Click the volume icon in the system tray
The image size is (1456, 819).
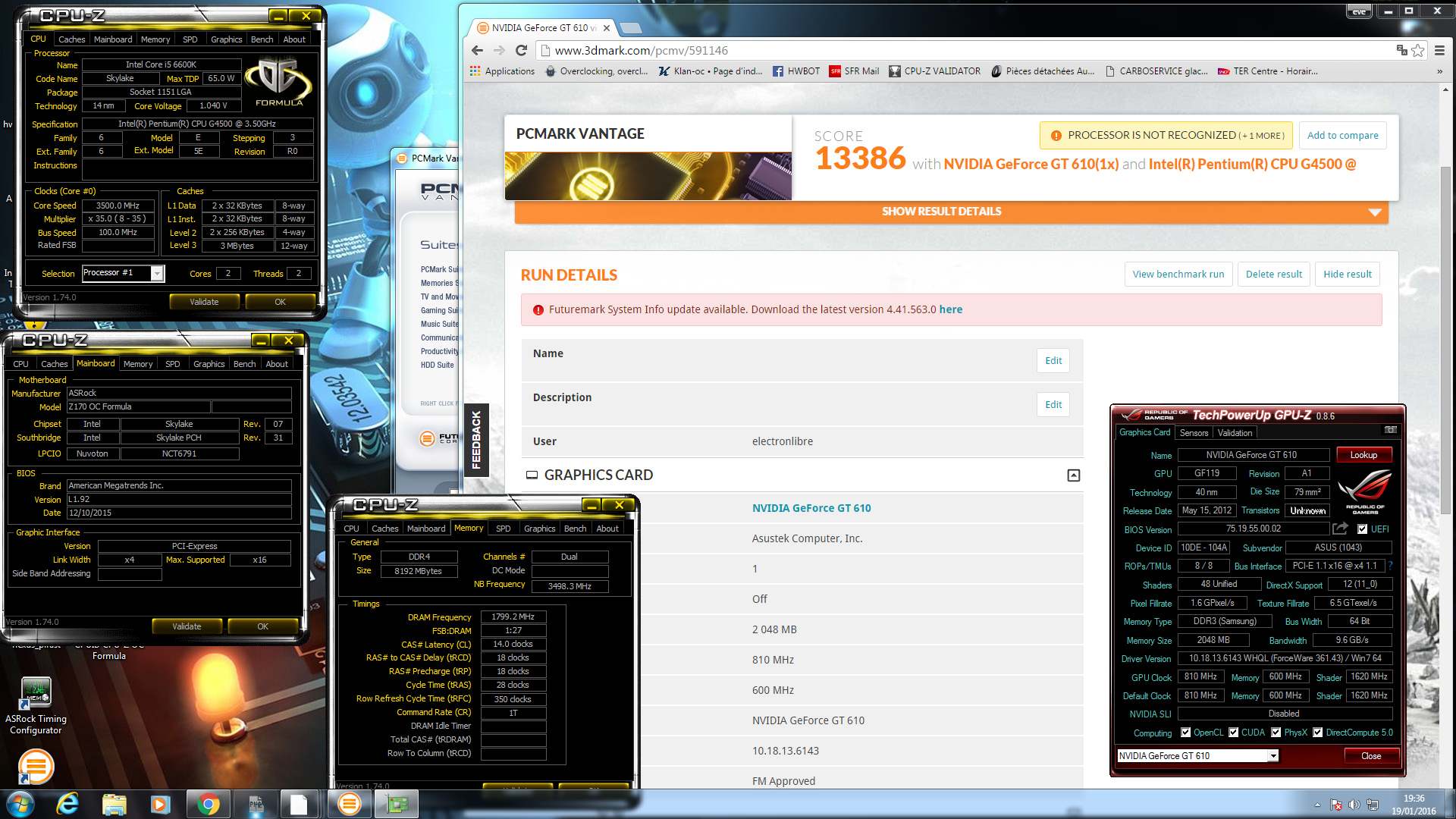coord(1354,805)
